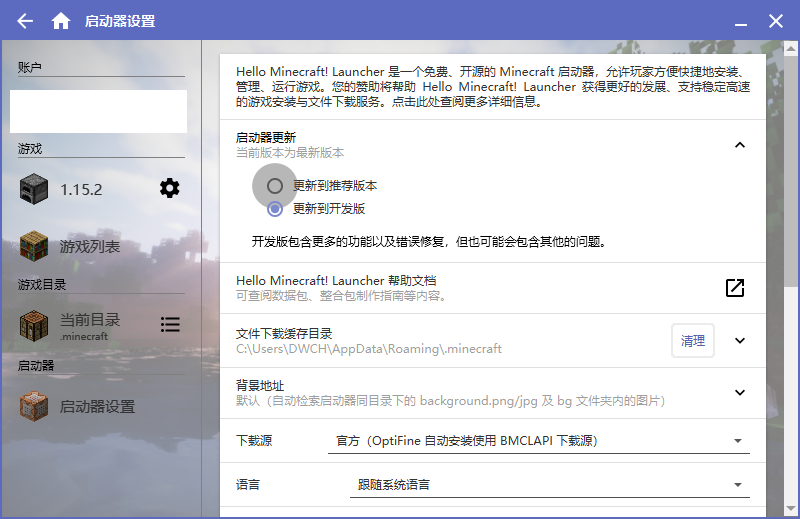Click the command block icon for 启动器设置
Screen dimensions: 800x519
(x=34, y=406)
